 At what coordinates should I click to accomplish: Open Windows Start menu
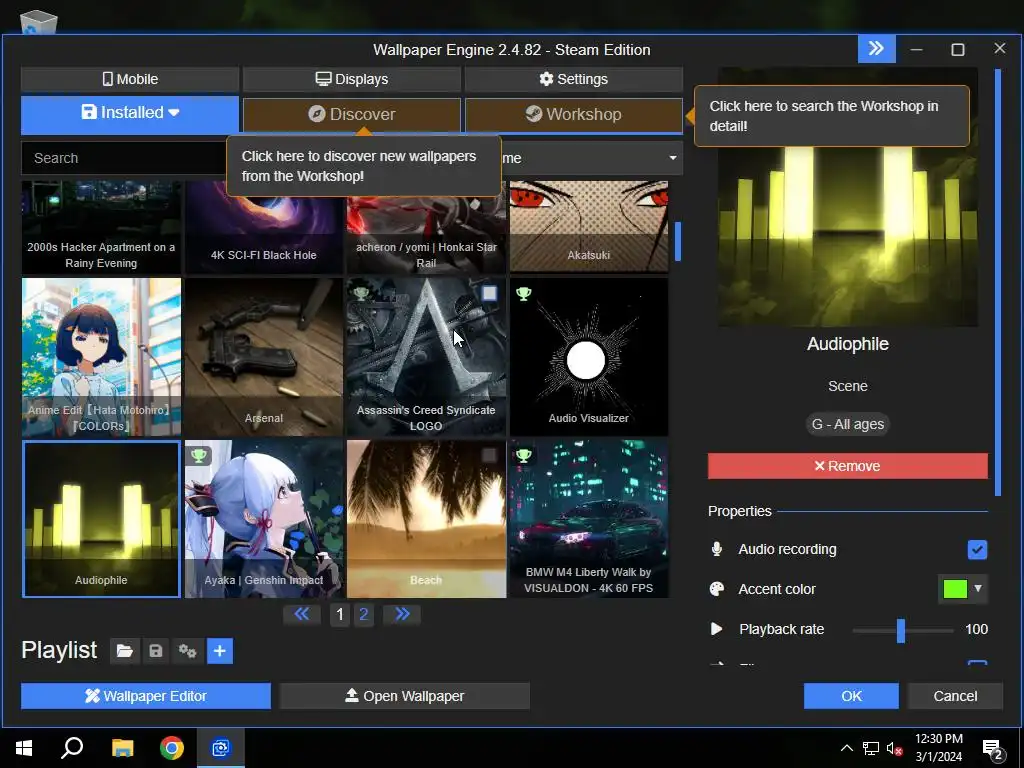(x=24, y=748)
